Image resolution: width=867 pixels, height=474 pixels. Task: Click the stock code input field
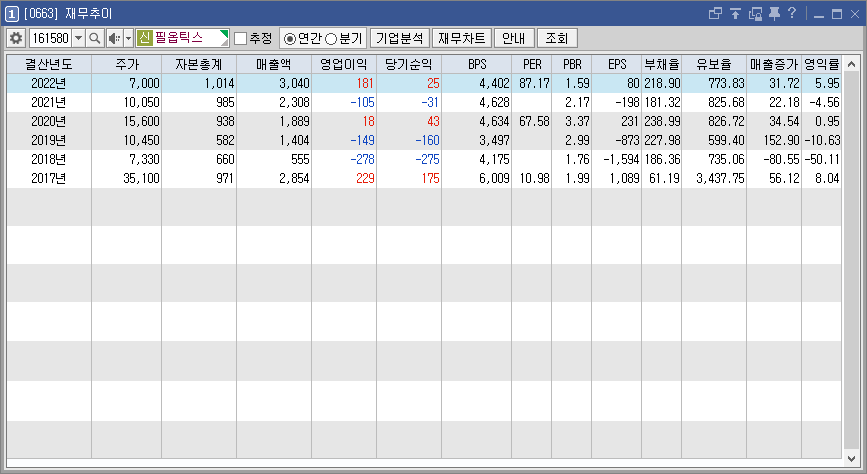50,38
